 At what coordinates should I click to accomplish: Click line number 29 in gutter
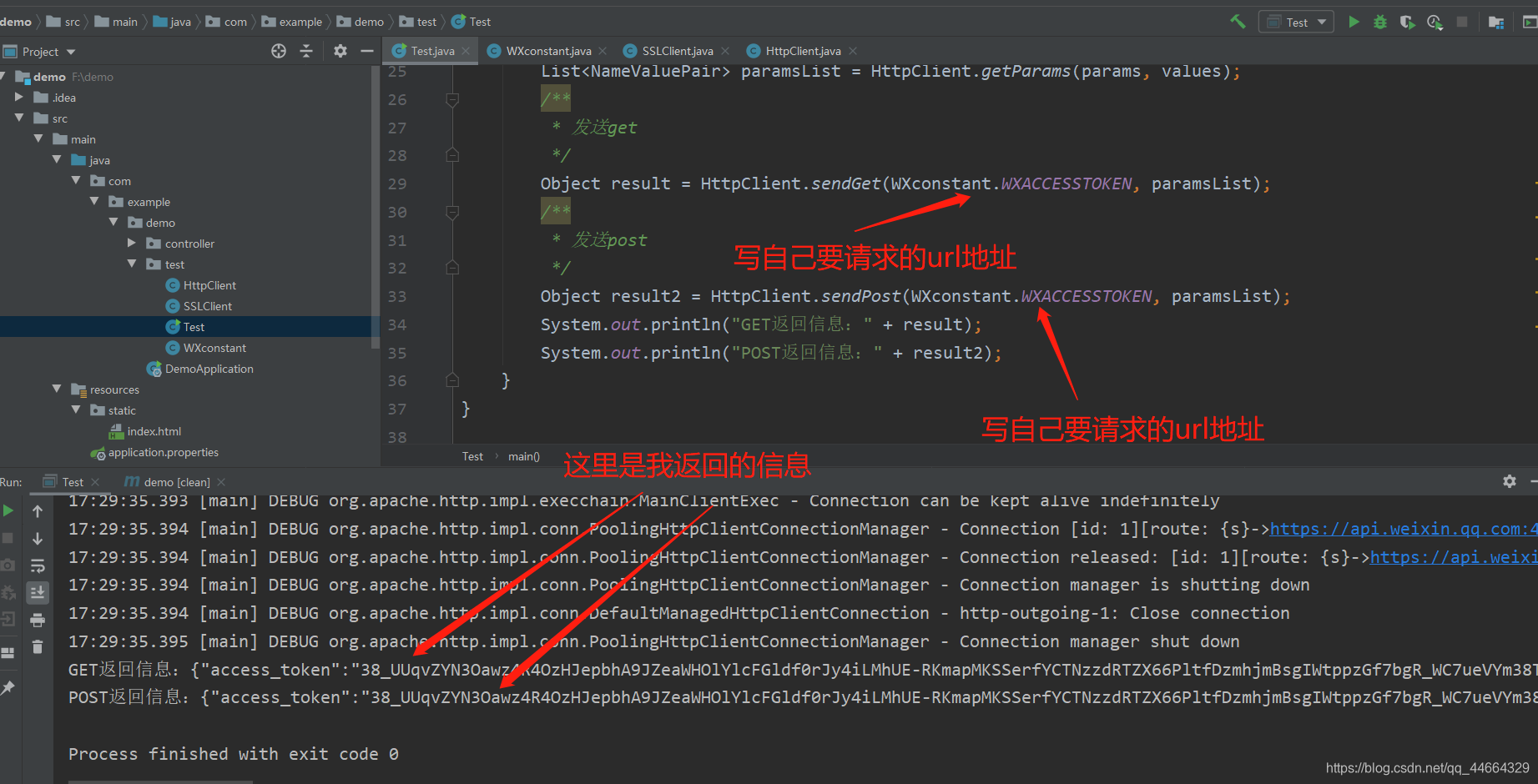click(397, 183)
